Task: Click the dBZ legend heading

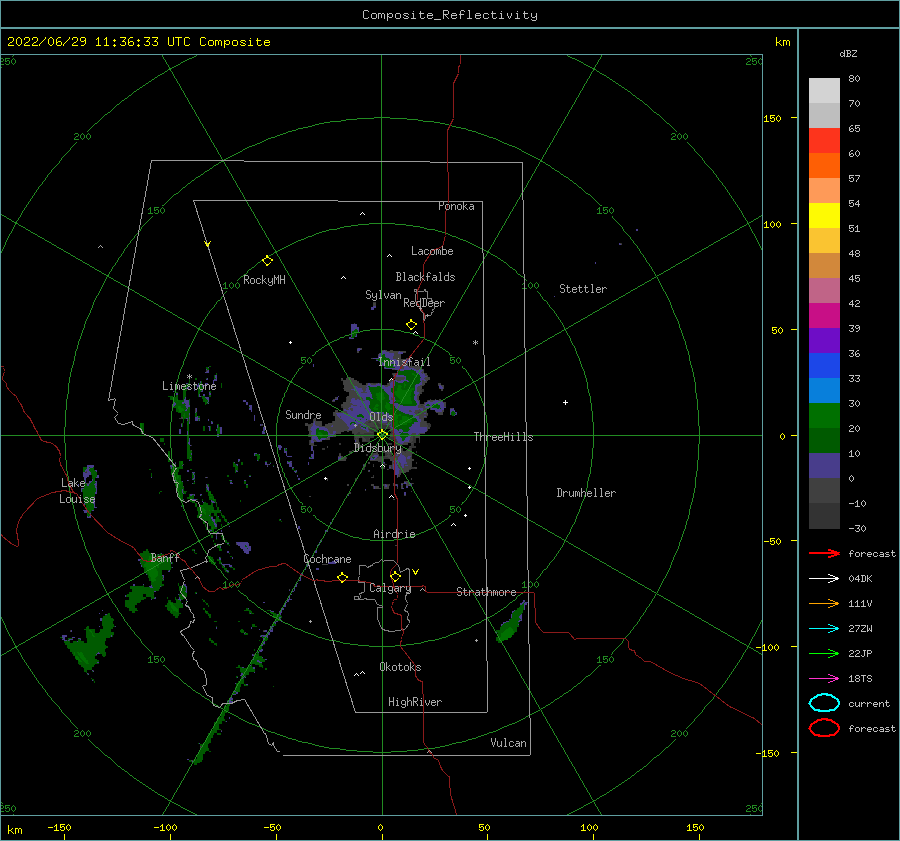Action: [848, 54]
